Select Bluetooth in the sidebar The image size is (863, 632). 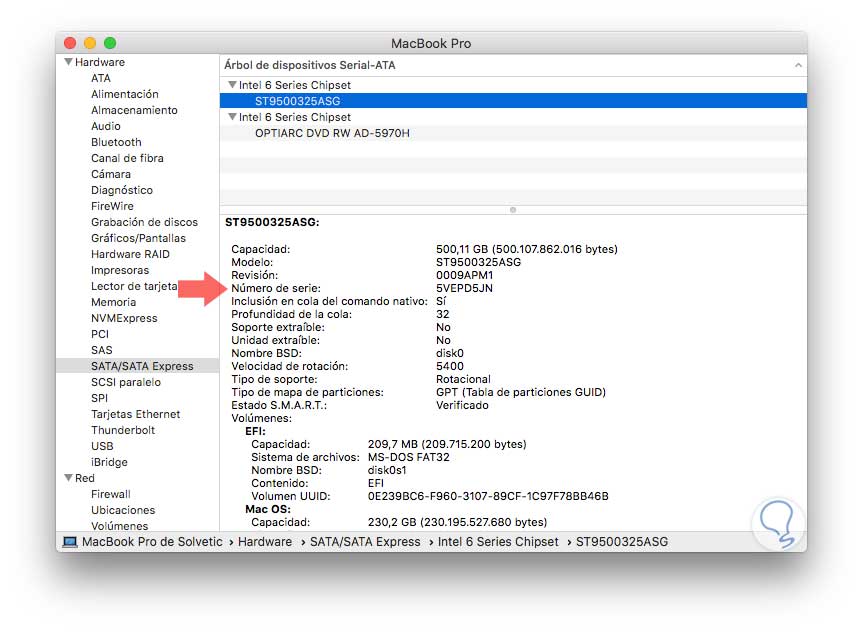pyautogui.click(x=116, y=142)
